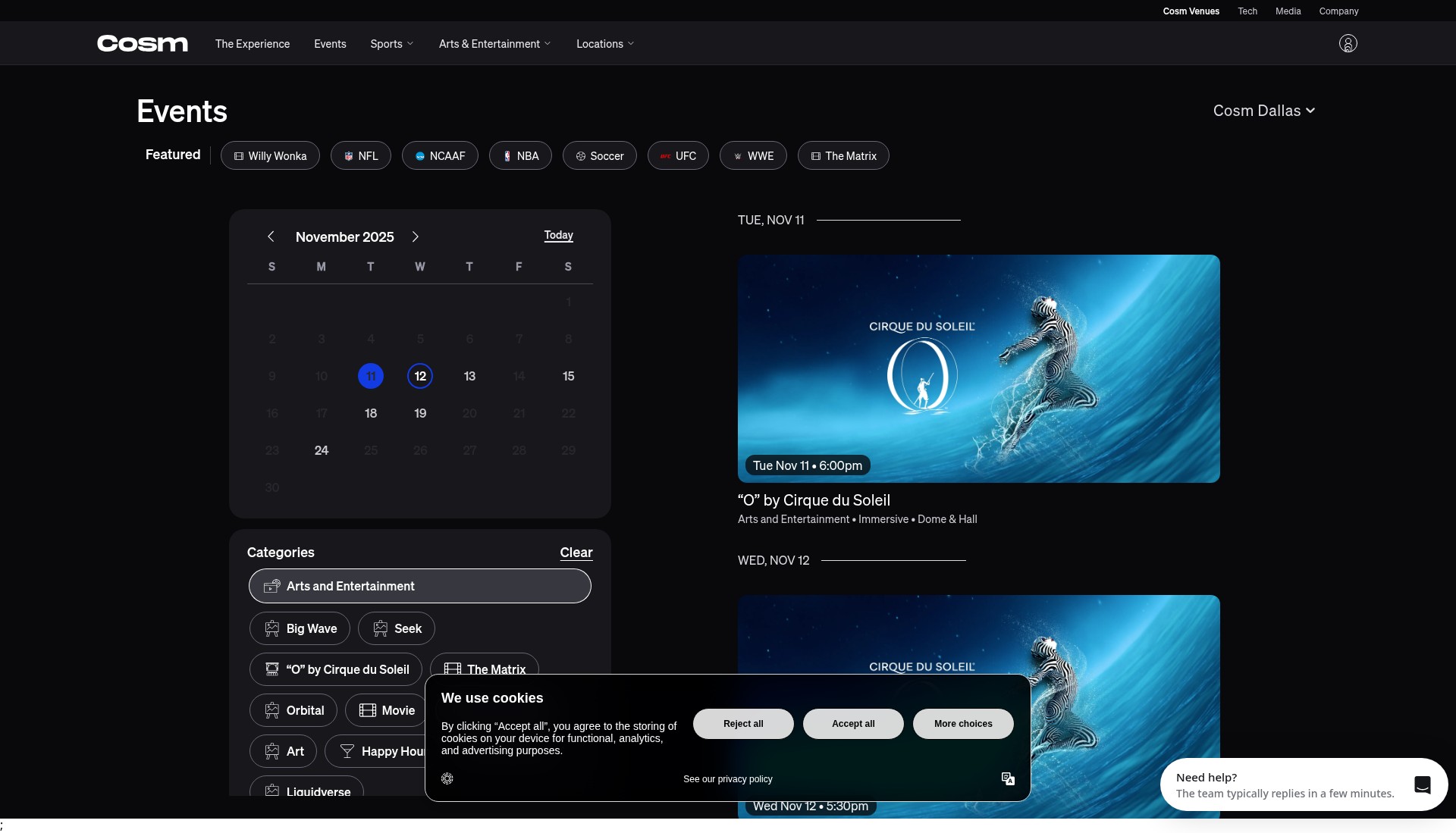Select November 18 on calendar
This screenshot has width=1456, height=833.
(371, 413)
